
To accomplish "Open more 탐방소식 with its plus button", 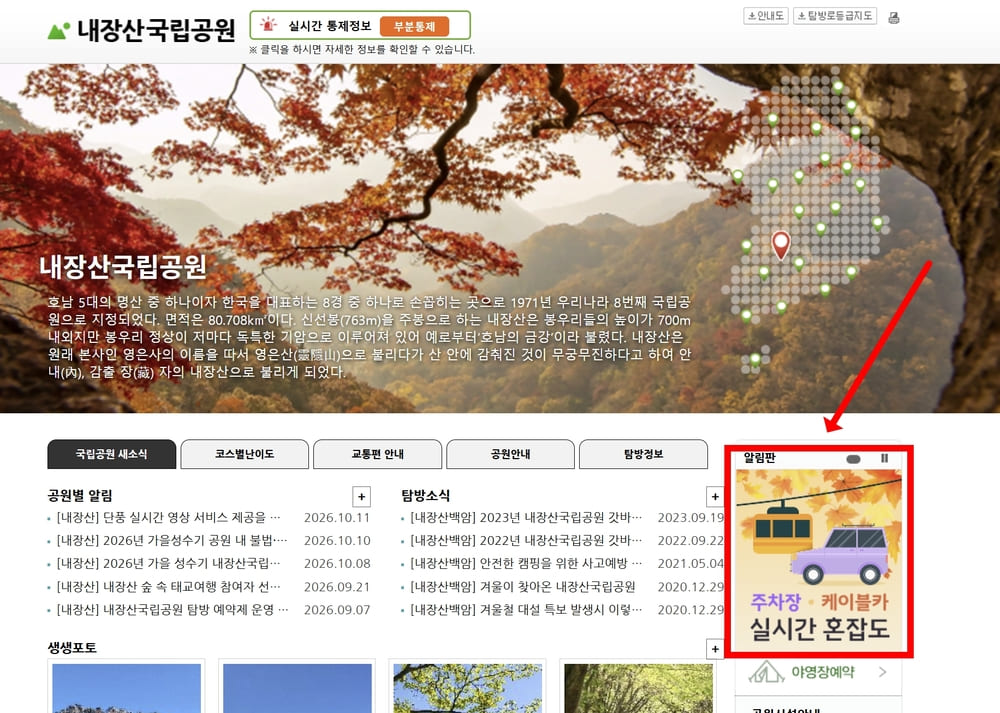I will click(715, 496).
